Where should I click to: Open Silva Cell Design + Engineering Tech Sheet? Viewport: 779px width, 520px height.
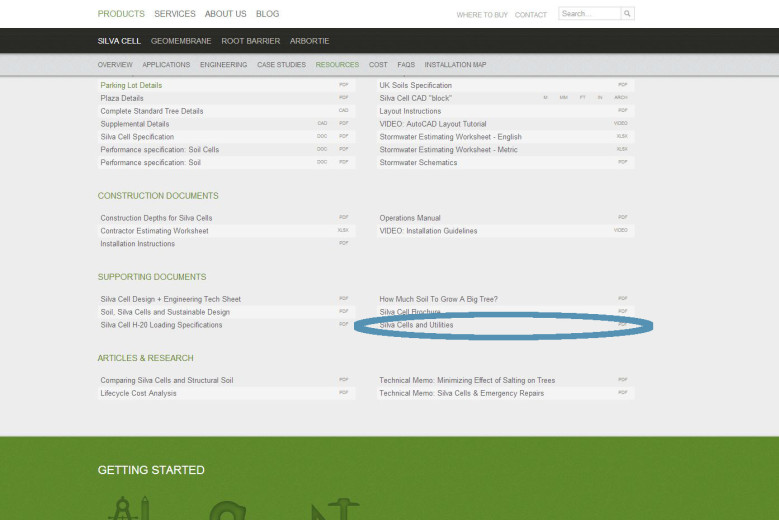tap(170, 299)
